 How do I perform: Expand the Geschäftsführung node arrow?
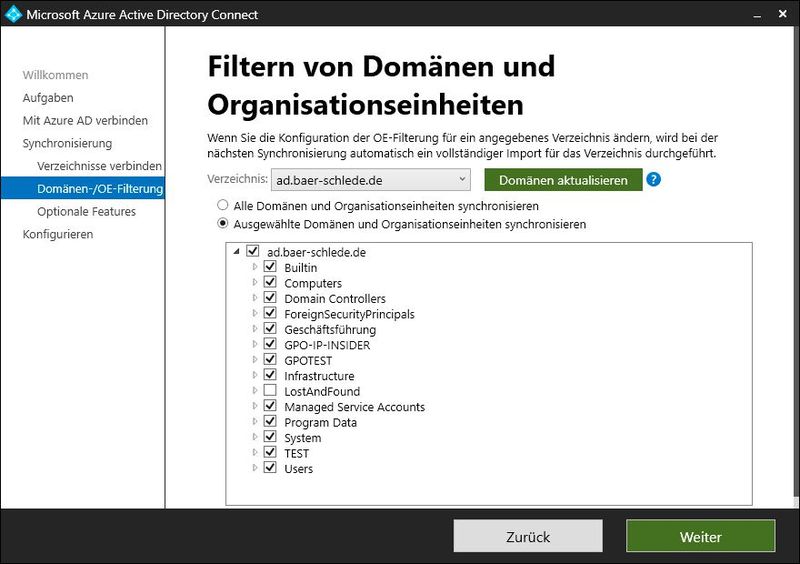tap(255, 328)
